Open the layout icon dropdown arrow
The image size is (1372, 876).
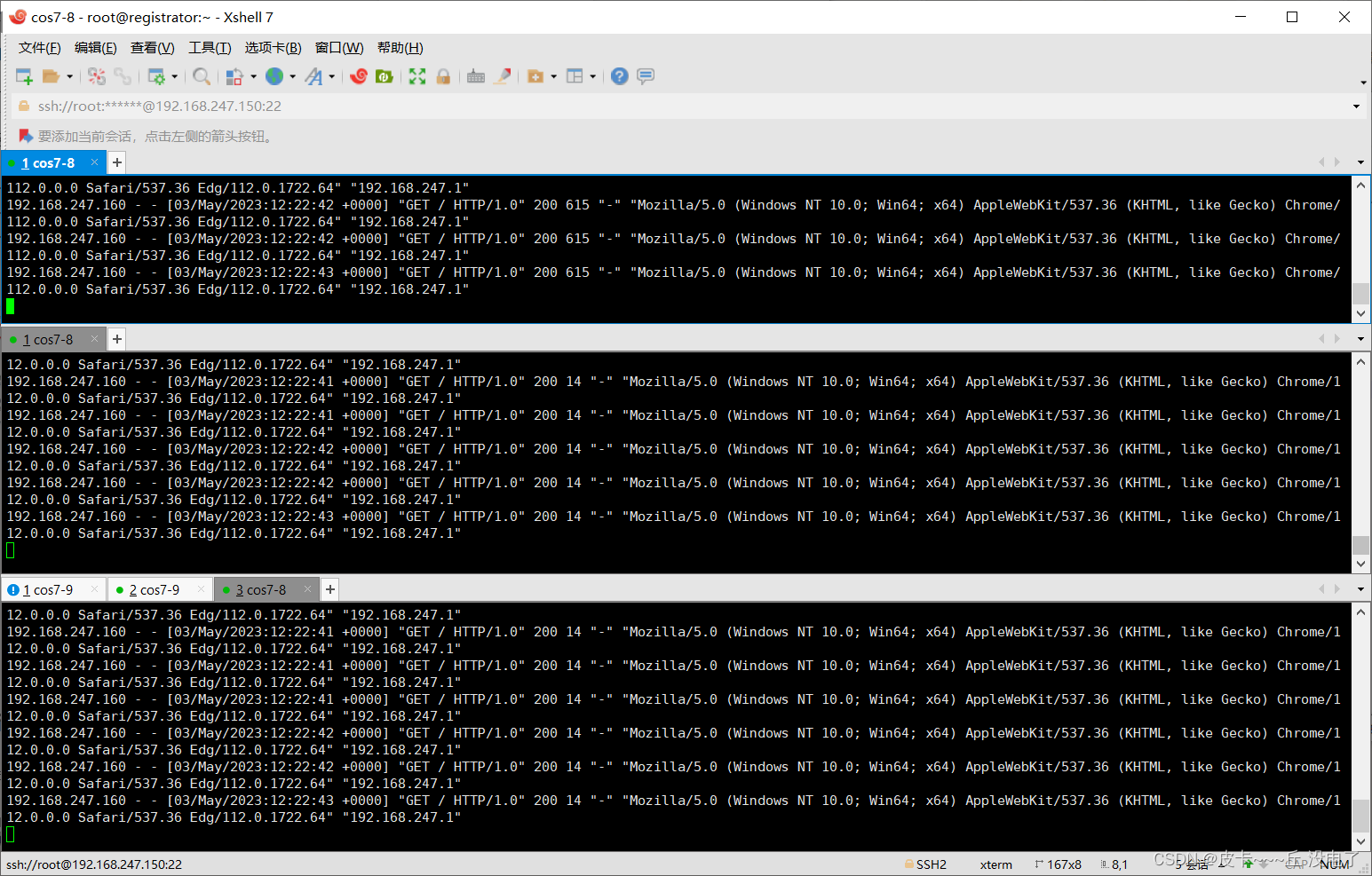tap(592, 76)
